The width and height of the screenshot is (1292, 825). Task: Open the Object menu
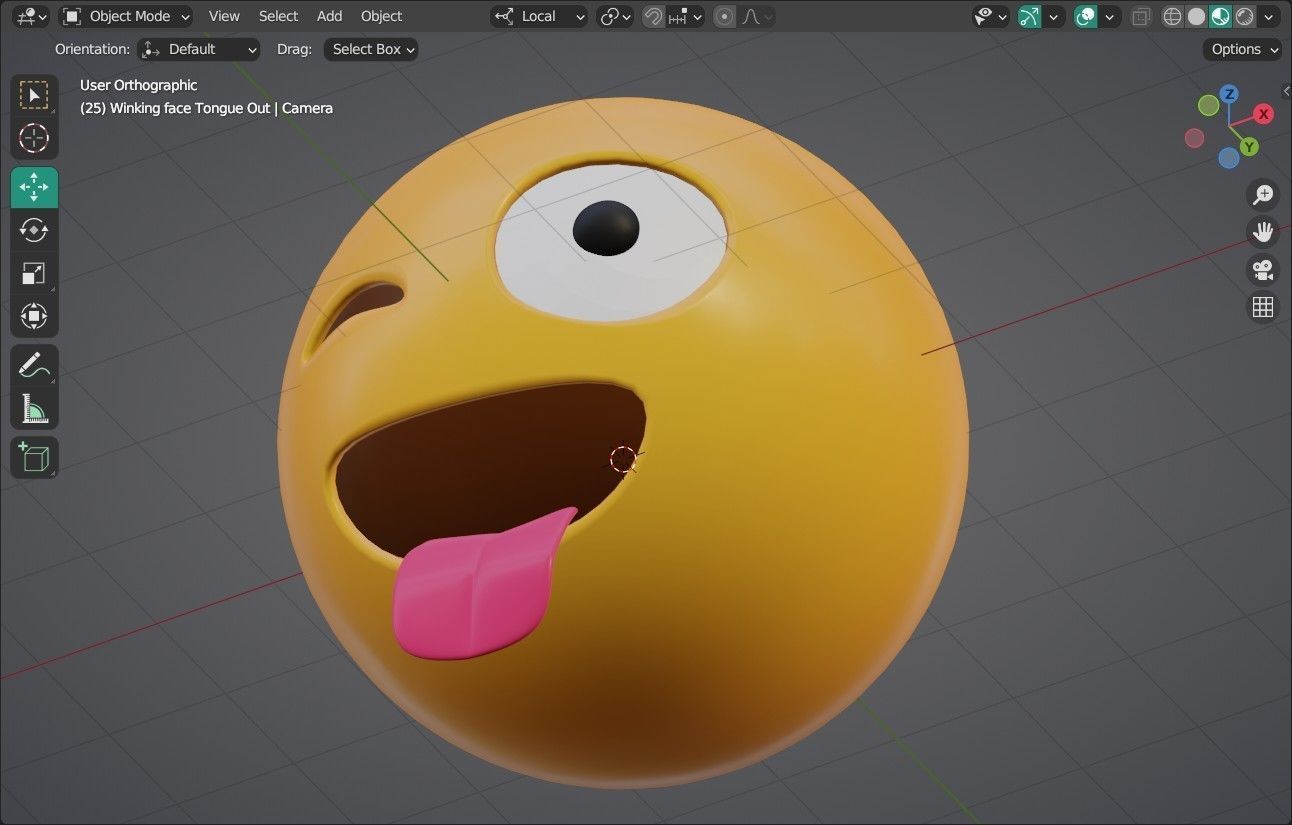point(381,16)
